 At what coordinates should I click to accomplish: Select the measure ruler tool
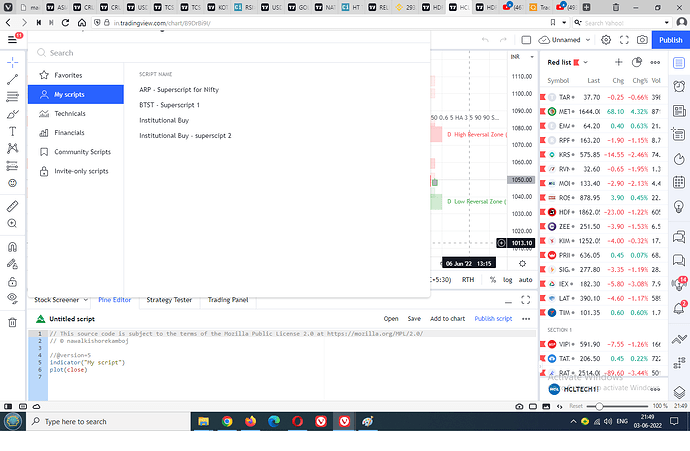12,206
